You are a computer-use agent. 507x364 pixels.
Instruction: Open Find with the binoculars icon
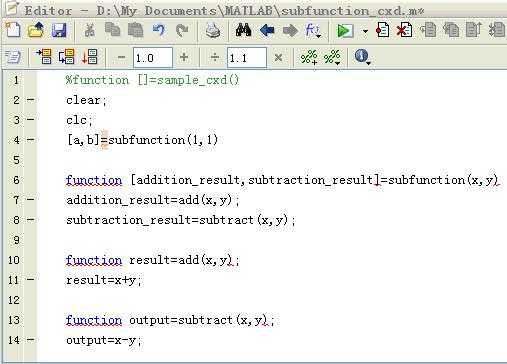[x=243, y=30]
